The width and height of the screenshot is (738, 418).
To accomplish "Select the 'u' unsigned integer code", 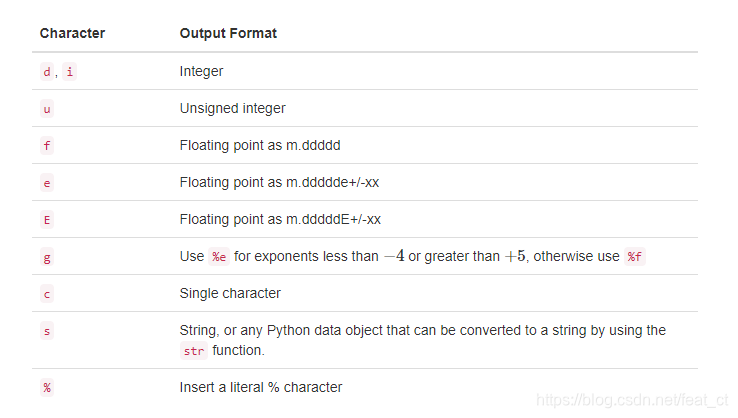I will 47,109.
